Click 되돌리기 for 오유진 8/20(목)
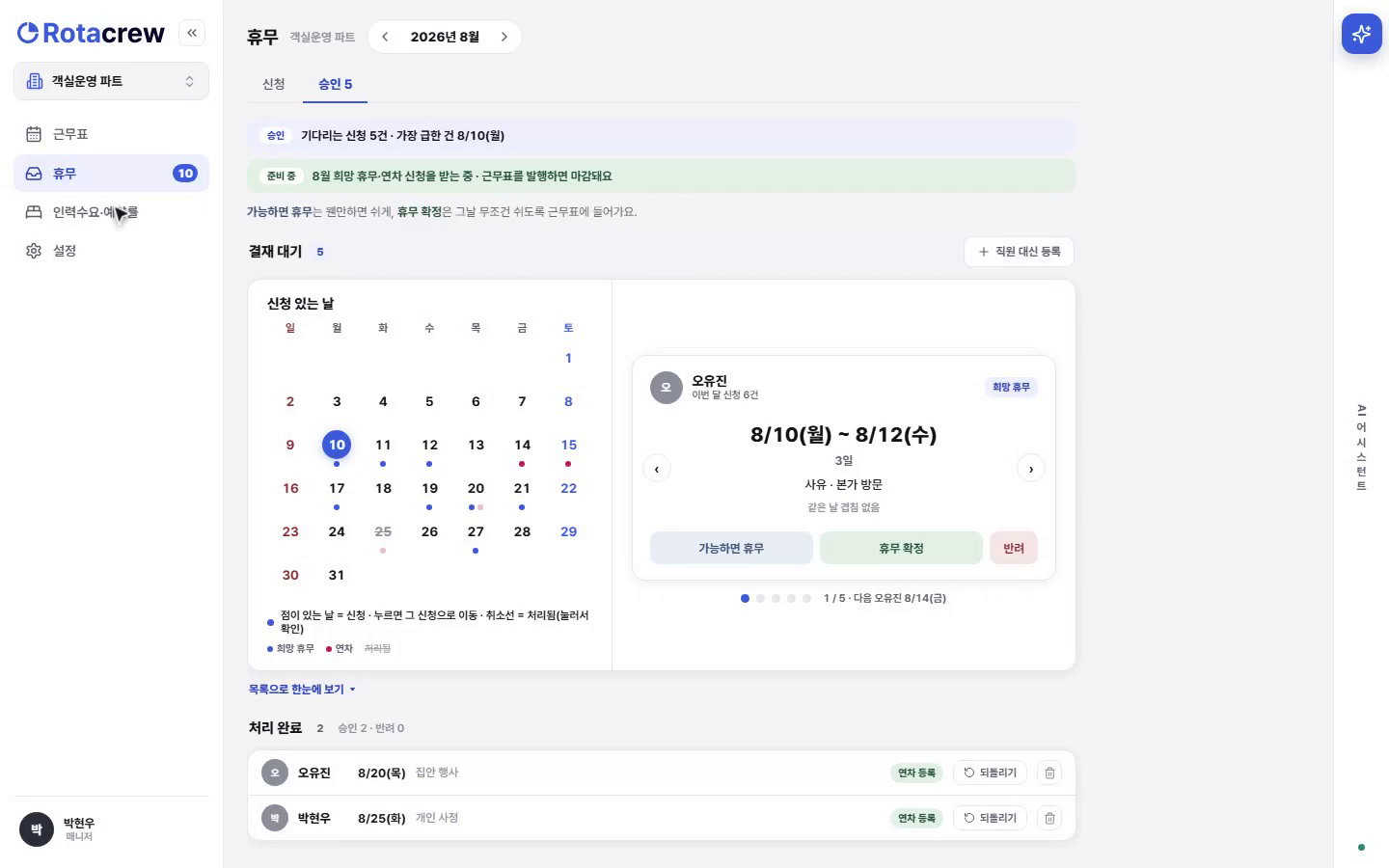1389x868 pixels. coord(990,773)
